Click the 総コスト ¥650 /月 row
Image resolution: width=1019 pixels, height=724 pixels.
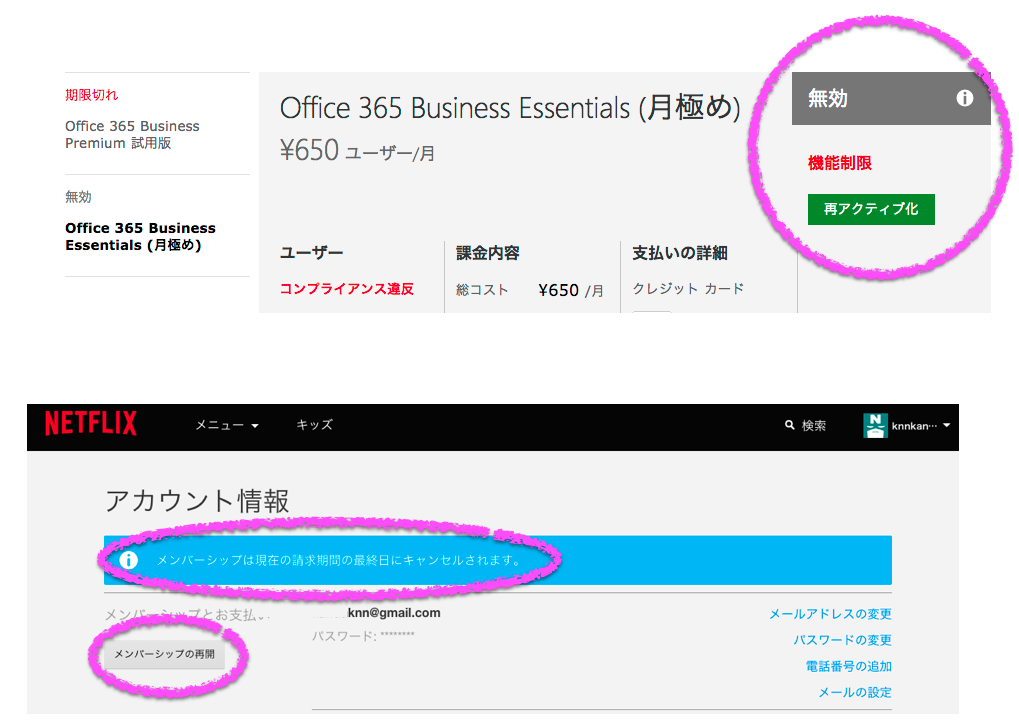tap(530, 290)
